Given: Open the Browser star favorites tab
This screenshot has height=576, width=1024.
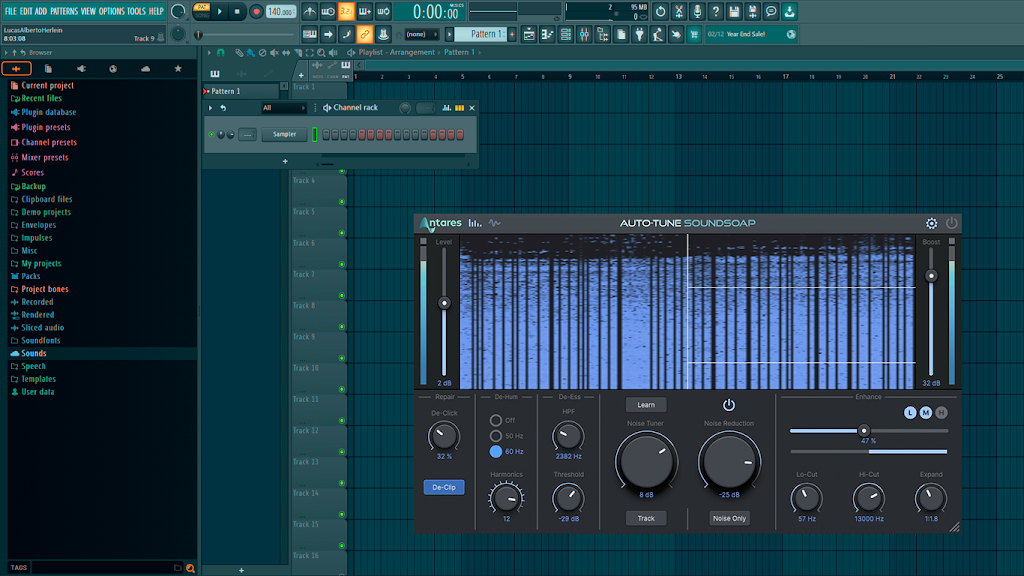Looking at the screenshot, I should (178, 69).
